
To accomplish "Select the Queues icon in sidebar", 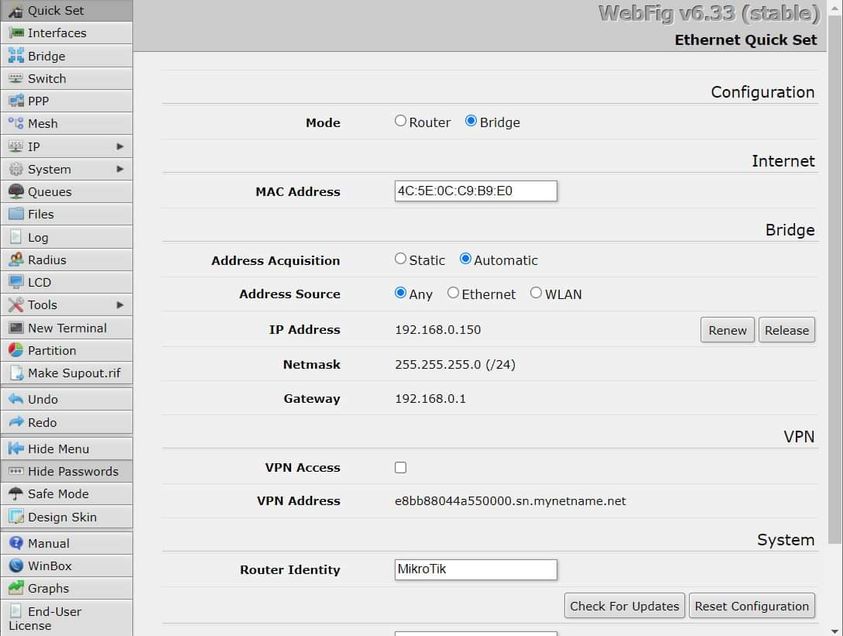I will click(16, 192).
